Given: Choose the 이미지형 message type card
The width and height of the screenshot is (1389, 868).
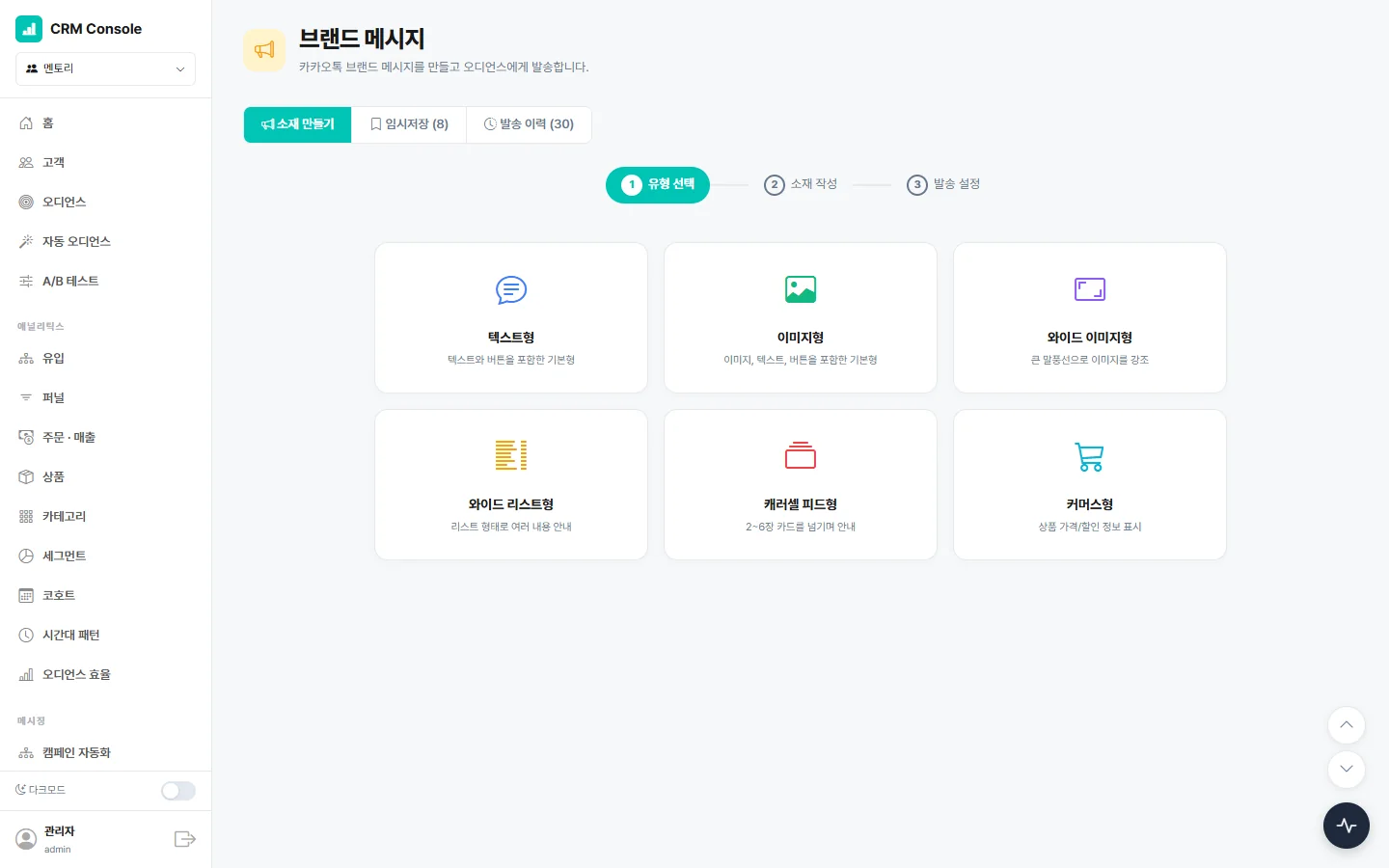Looking at the screenshot, I should [x=801, y=318].
